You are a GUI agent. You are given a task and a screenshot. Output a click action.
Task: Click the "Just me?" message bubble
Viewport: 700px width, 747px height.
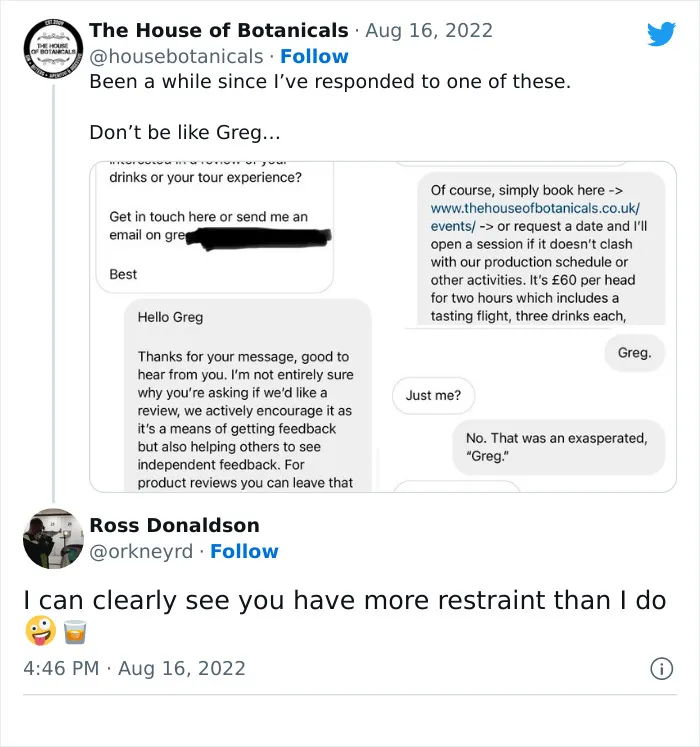coord(433,395)
